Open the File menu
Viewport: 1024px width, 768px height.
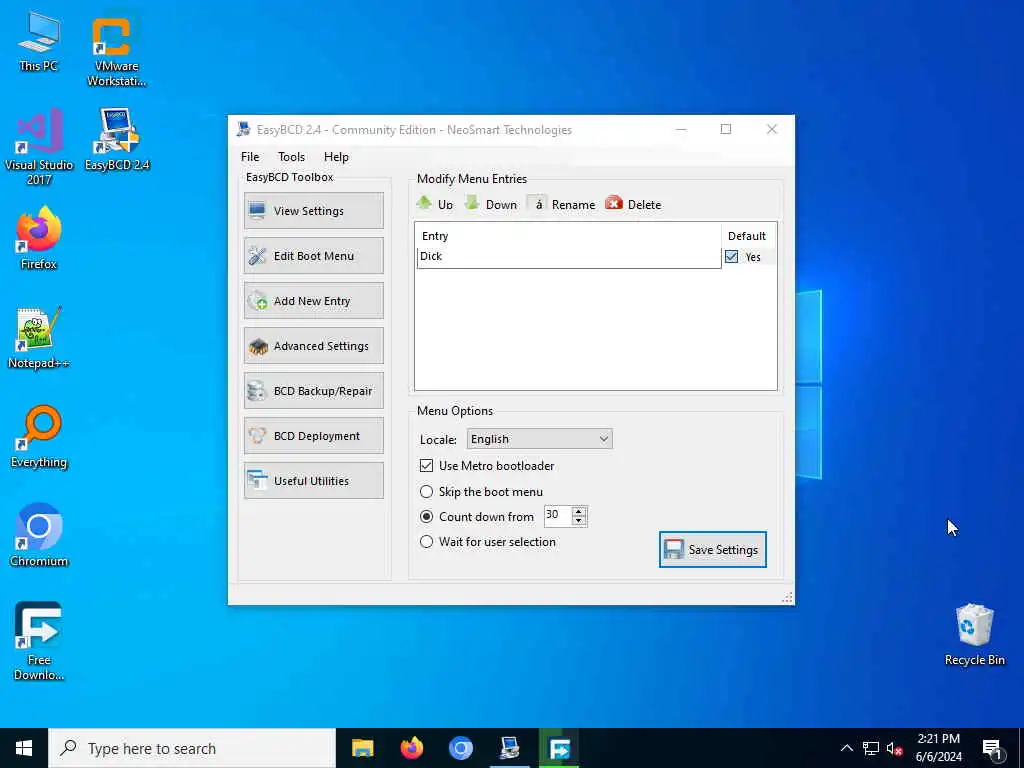point(249,157)
